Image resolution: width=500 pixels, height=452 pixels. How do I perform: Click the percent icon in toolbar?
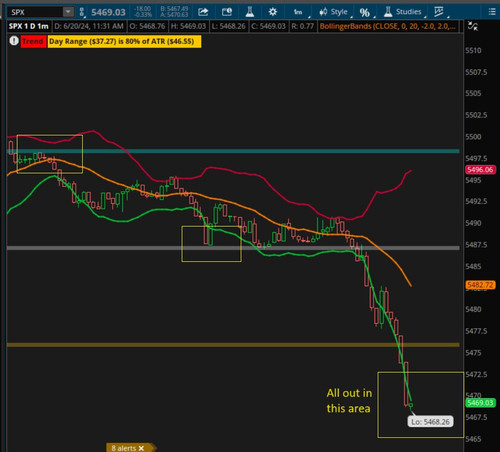[x=365, y=13]
